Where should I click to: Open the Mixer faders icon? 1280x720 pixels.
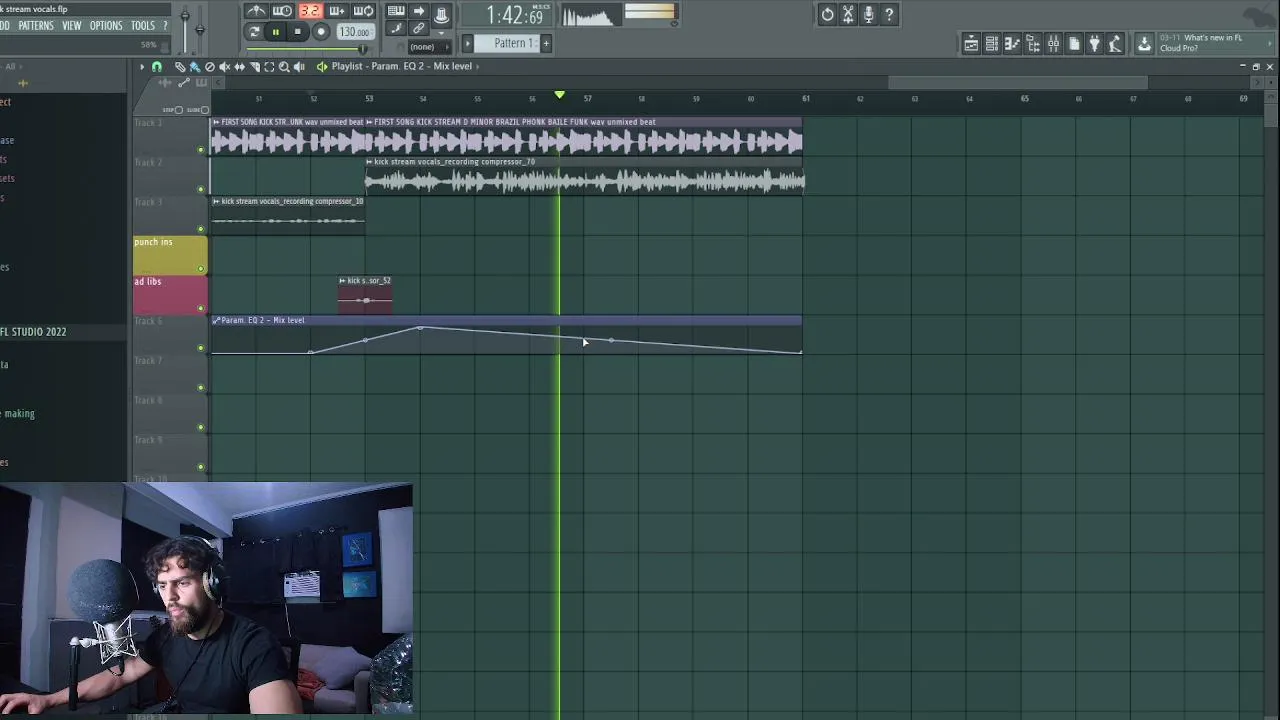1053,43
